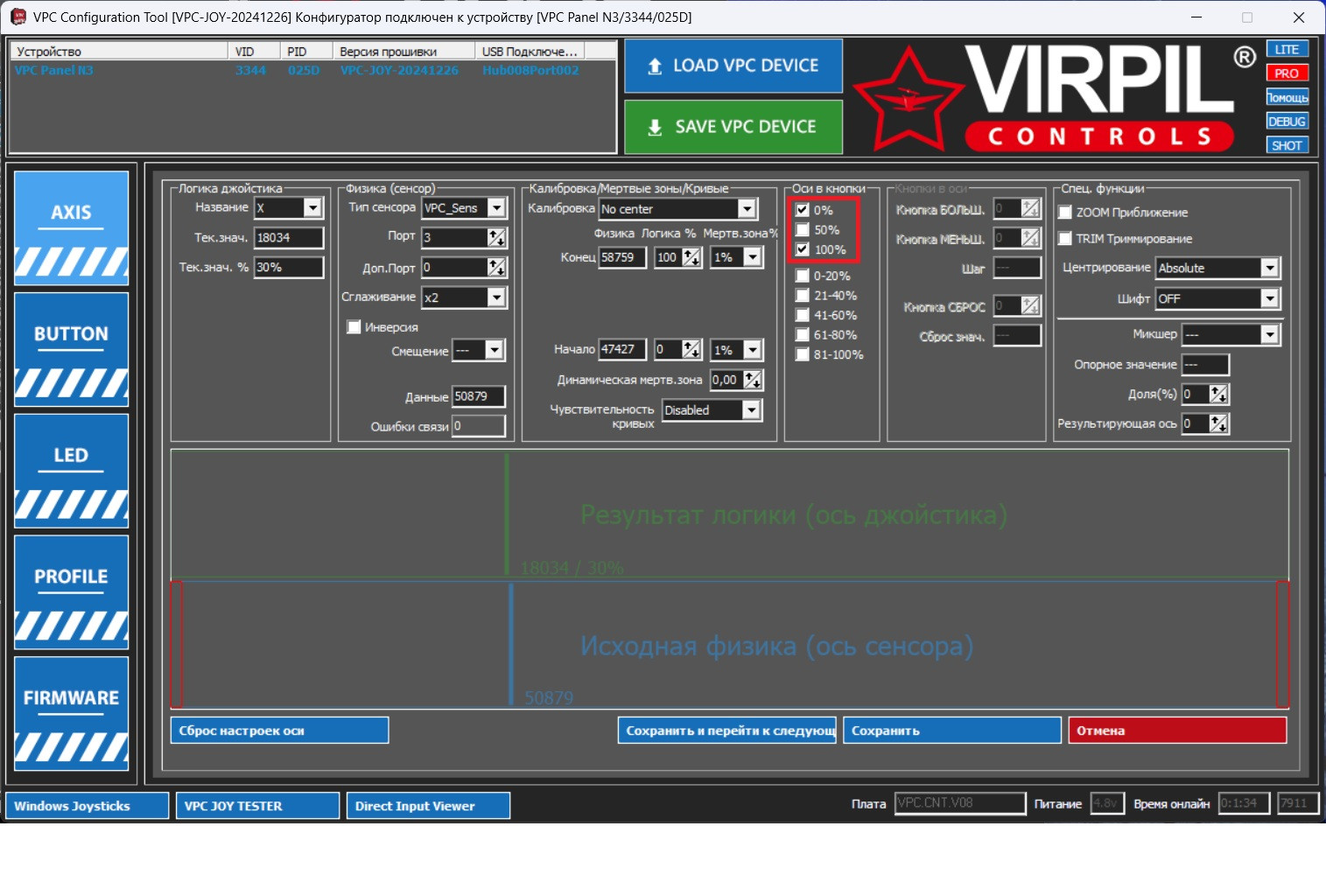Click the Доп.Порт stepper arrows

pos(496,267)
